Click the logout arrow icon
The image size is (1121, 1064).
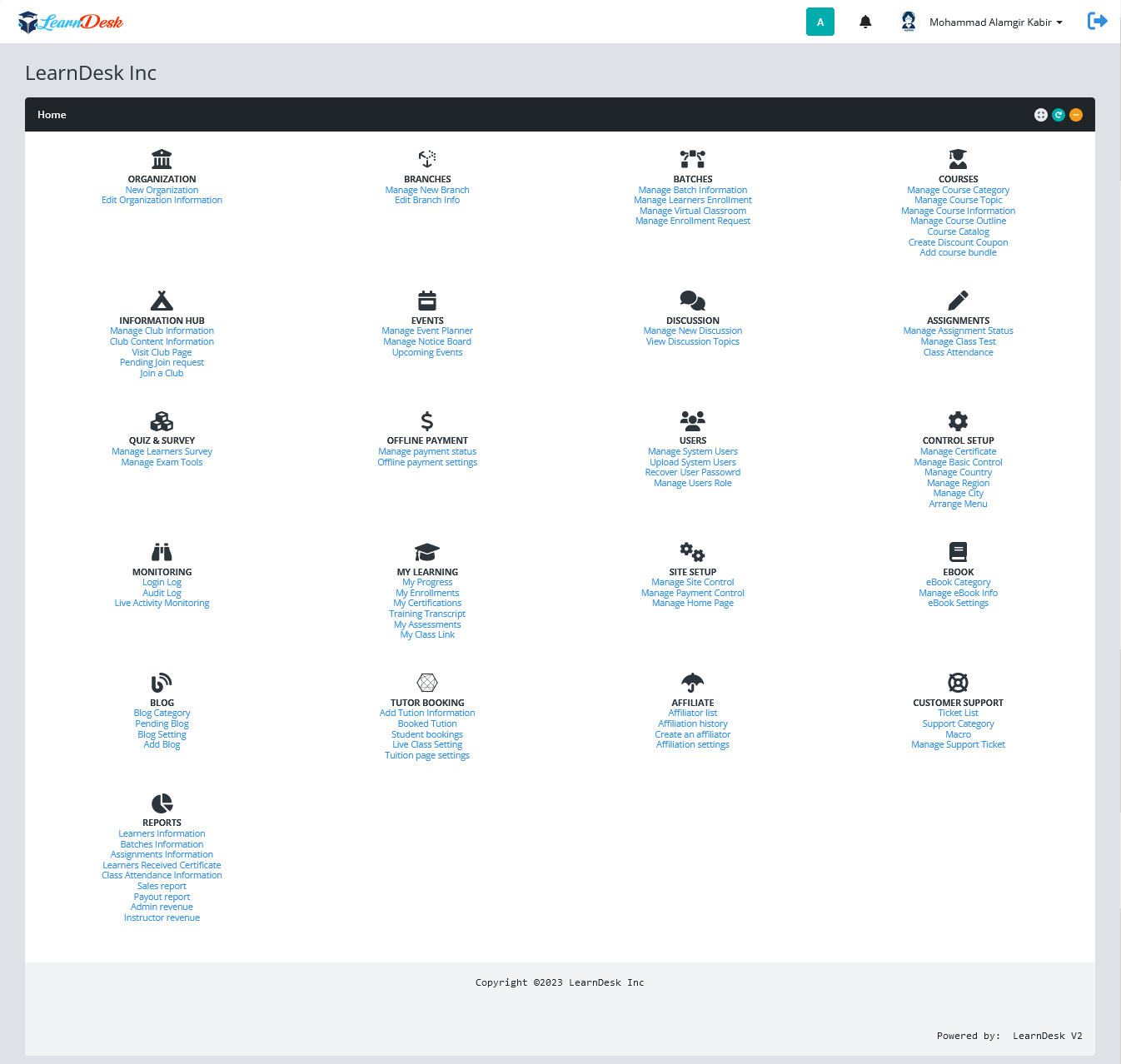pyautogui.click(x=1098, y=21)
